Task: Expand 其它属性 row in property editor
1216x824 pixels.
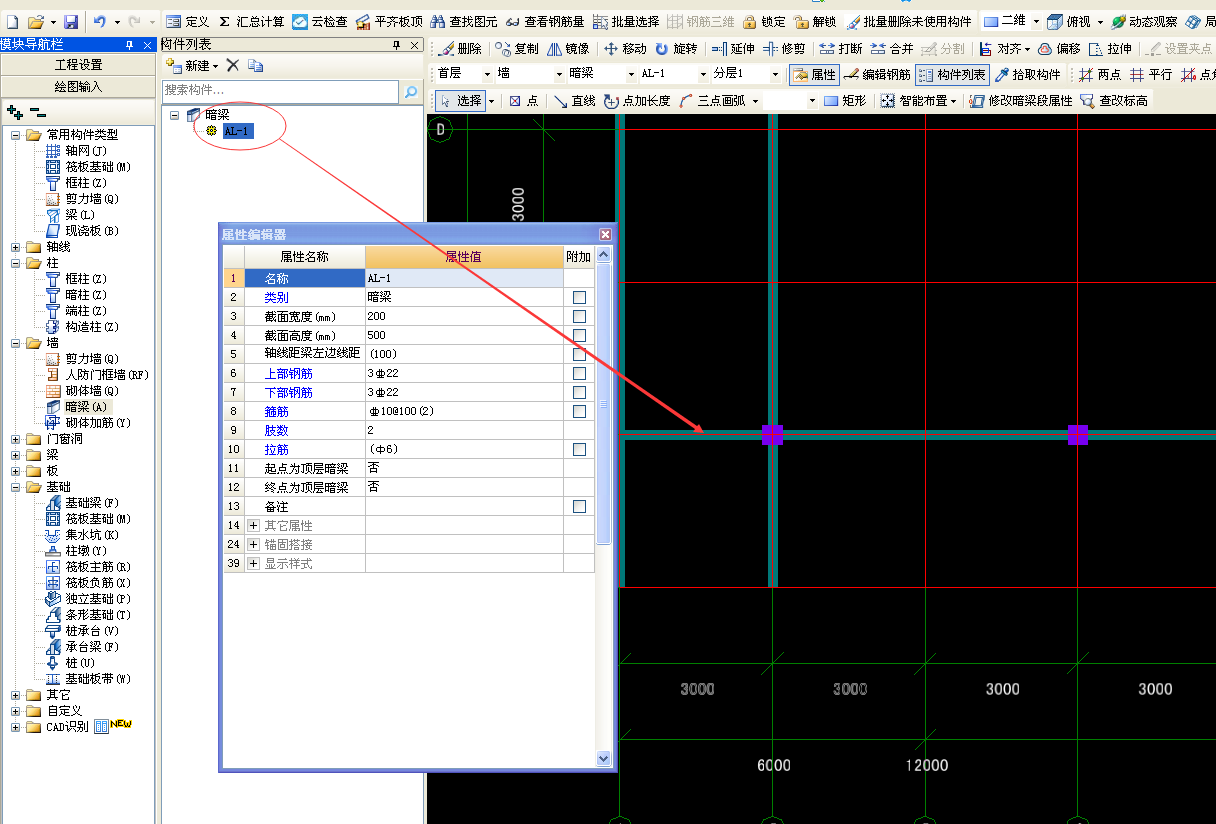Action: click(x=254, y=525)
